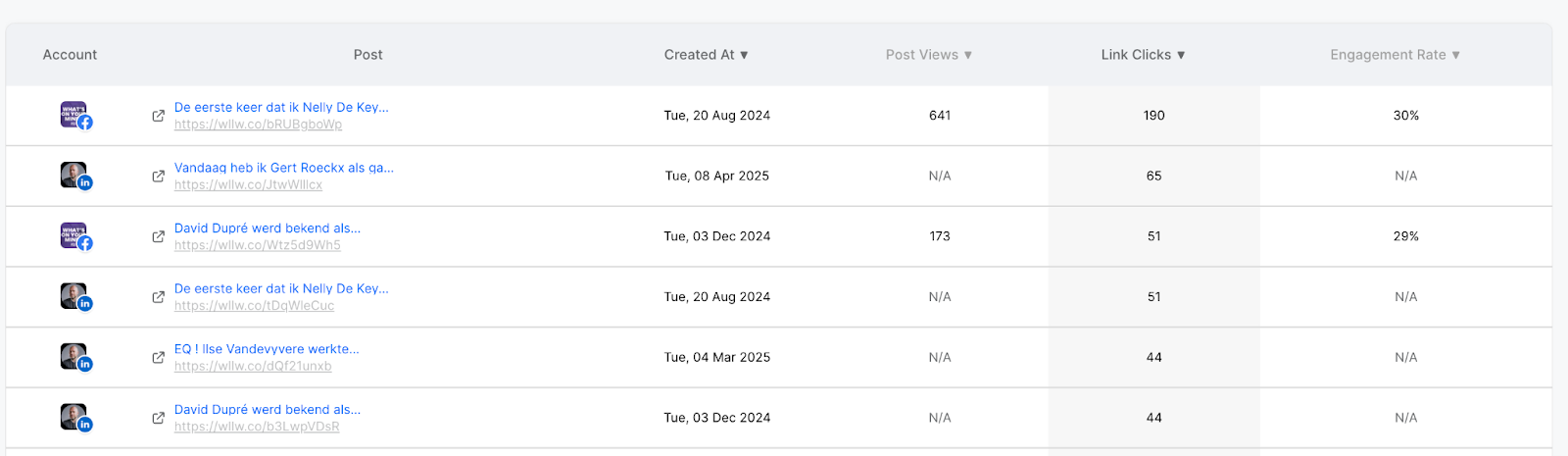Image resolution: width=1568 pixels, height=456 pixels.
Task: Click Facebook account avatar for David Dupré post
Action: coord(75,236)
